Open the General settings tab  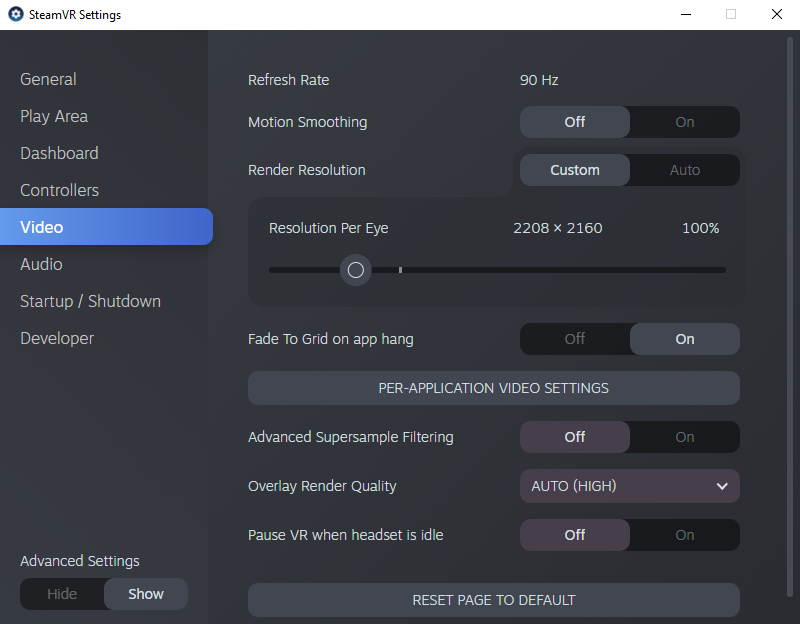[48, 79]
